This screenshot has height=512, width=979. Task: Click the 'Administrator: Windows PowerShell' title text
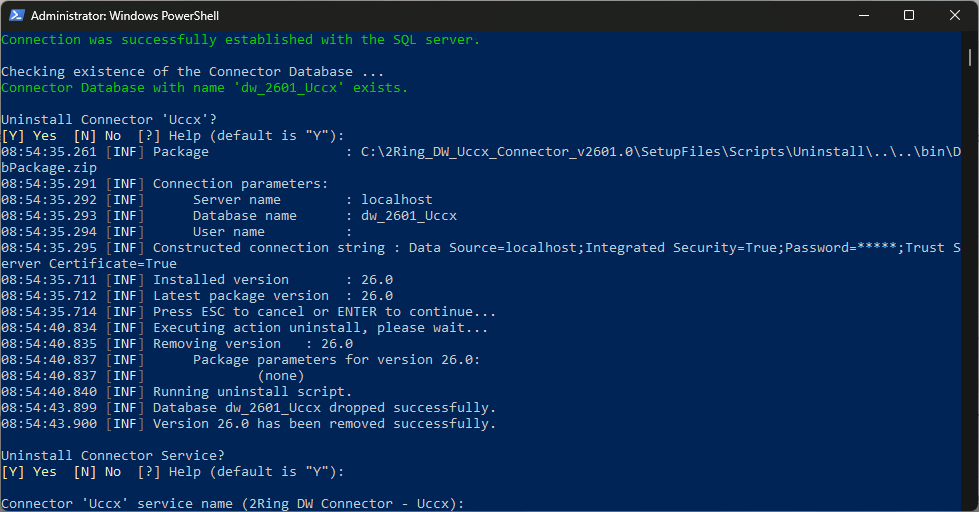tap(127, 16)
